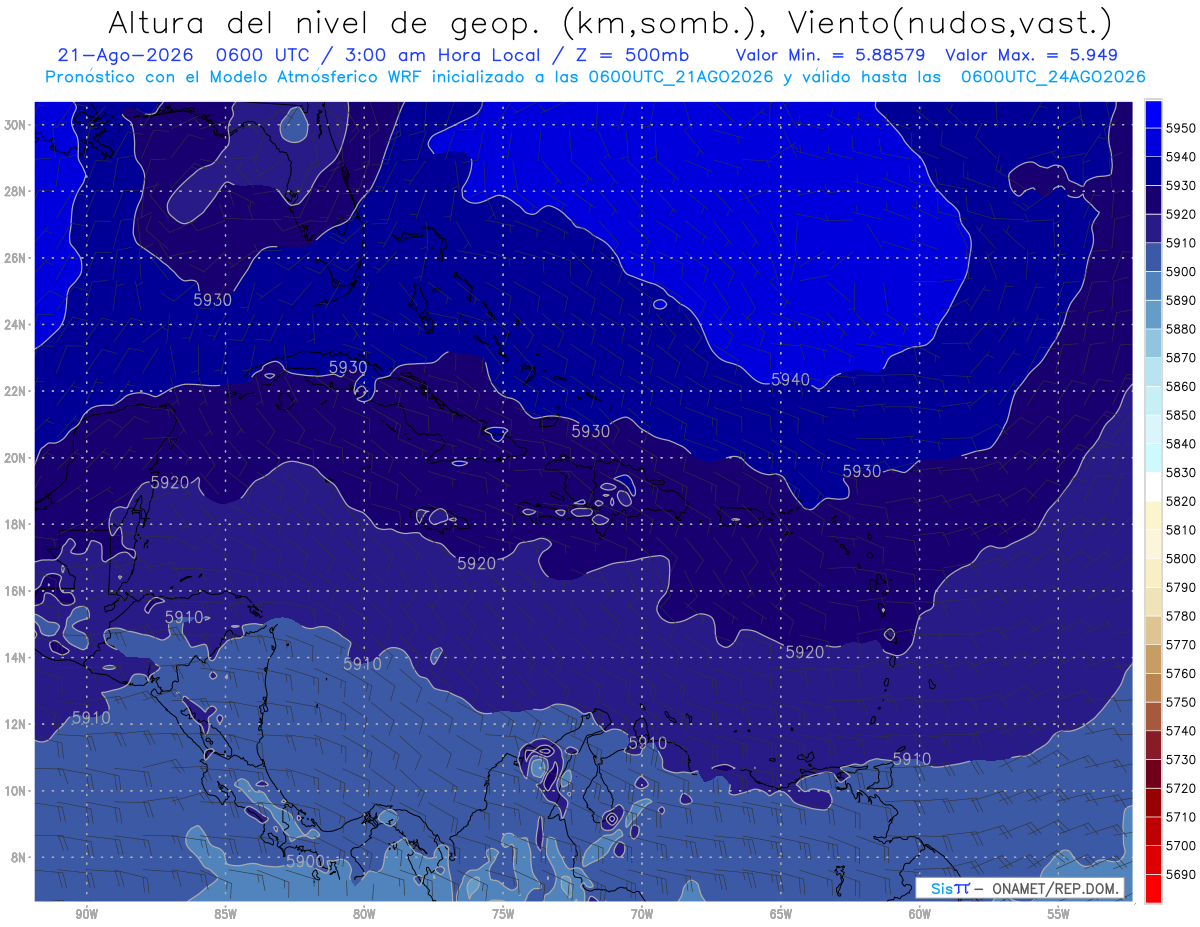Click the pale cyan swatch between 5840 and 5850
The height and width of the screenshot is (927, 1200).
(x=1152, y=429)
